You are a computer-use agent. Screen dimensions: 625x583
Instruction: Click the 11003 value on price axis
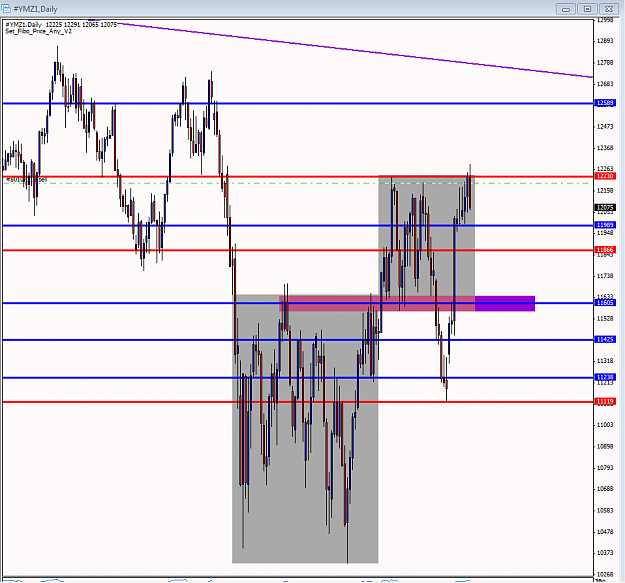click(x=605, y=425)
